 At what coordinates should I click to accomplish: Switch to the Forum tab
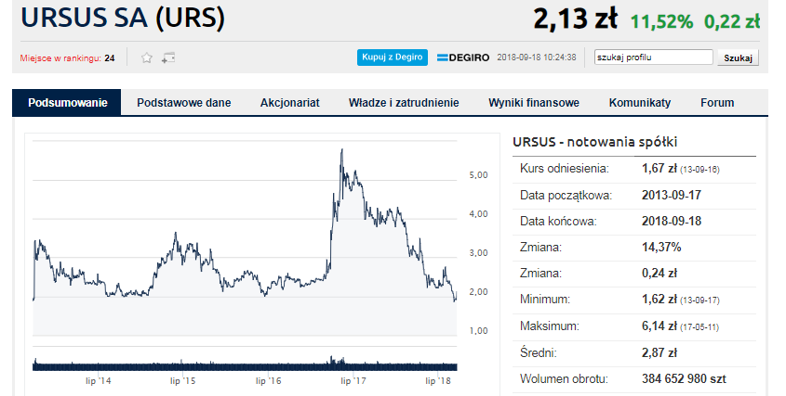coord(717,103)
